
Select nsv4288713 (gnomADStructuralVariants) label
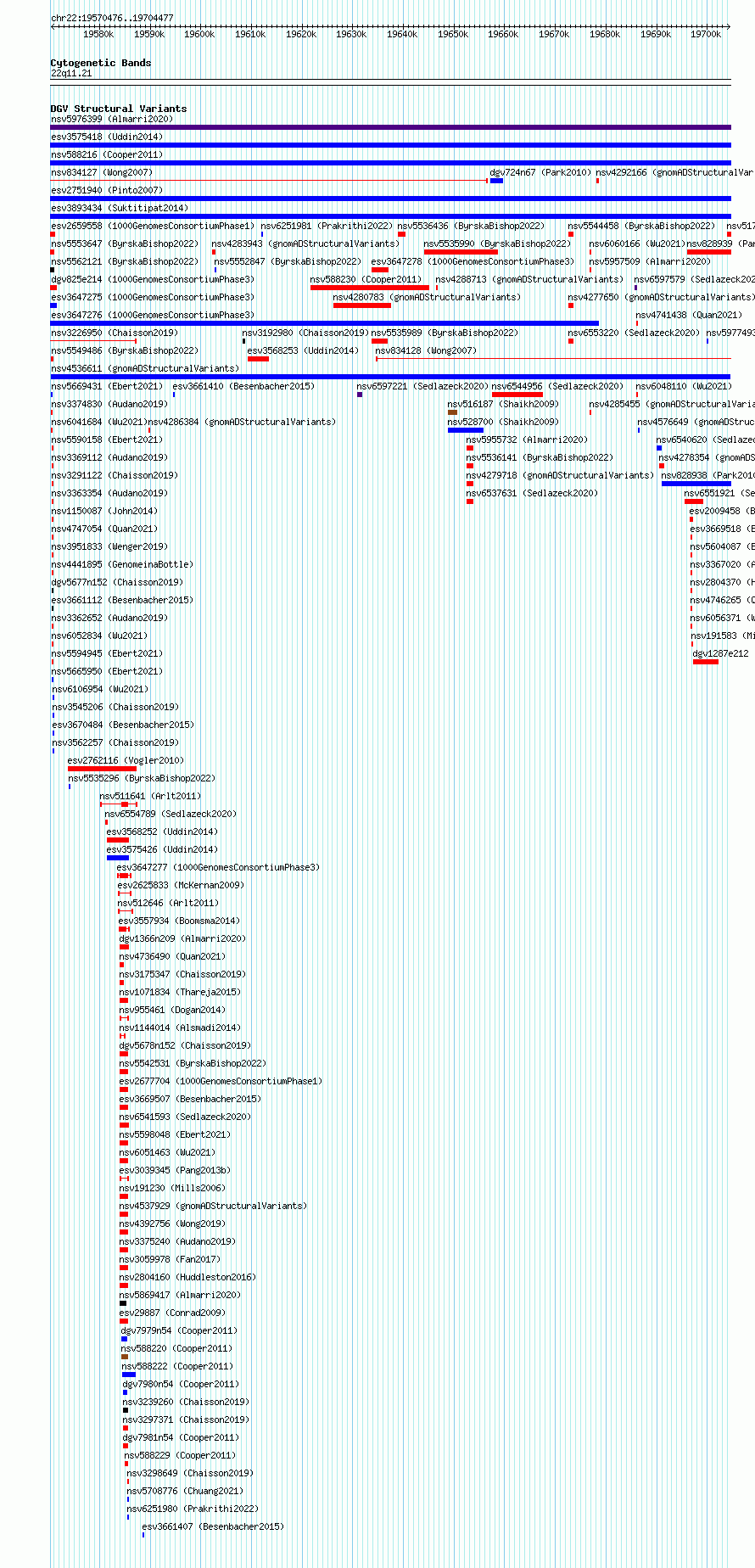pos(529,279)
